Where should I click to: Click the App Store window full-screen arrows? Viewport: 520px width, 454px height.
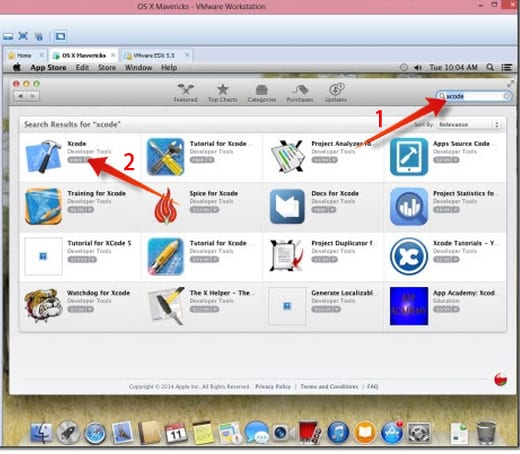click(510, 84)
